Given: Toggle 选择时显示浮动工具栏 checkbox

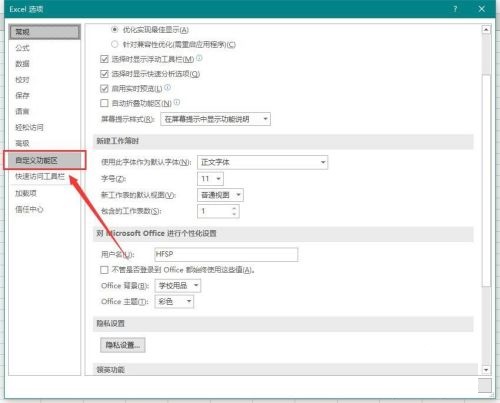Looking at the screenshot, I should click(104, 59).
